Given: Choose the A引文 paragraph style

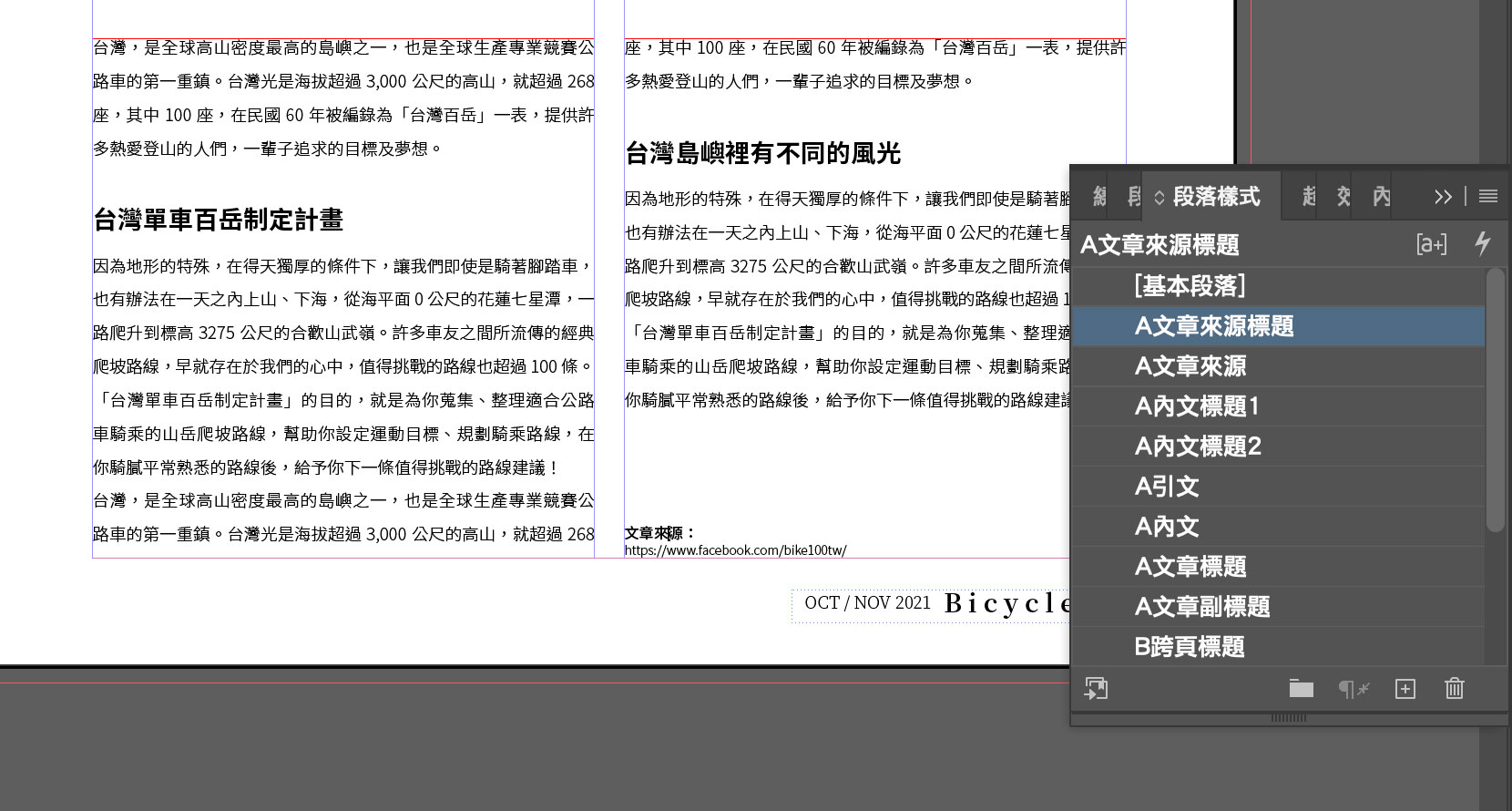Looking at the screenshot, I should (1166, 487).
